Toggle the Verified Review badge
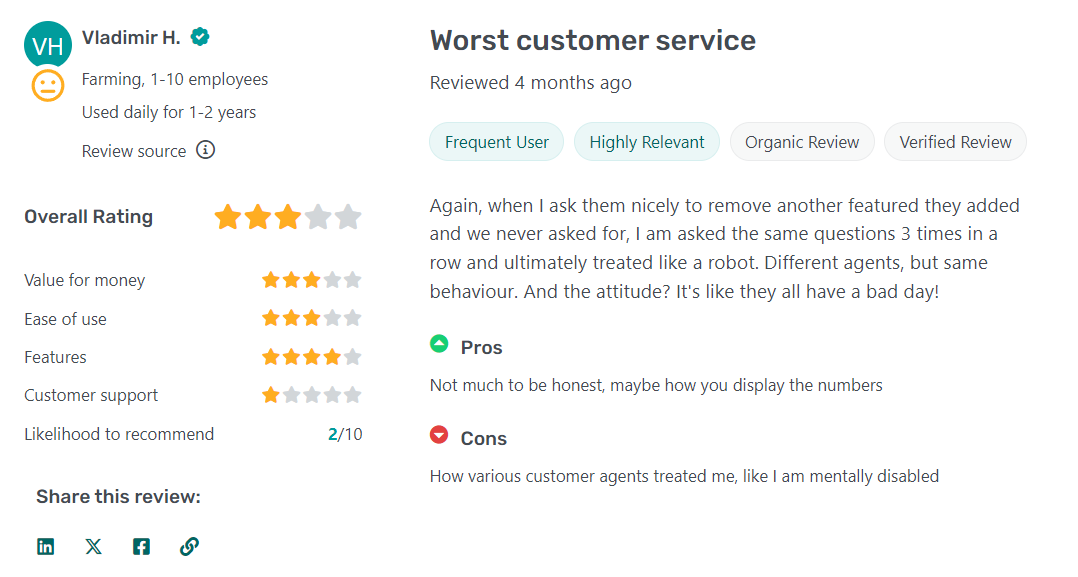This screenshot has height=577, width=1078. tap(955, 141)
